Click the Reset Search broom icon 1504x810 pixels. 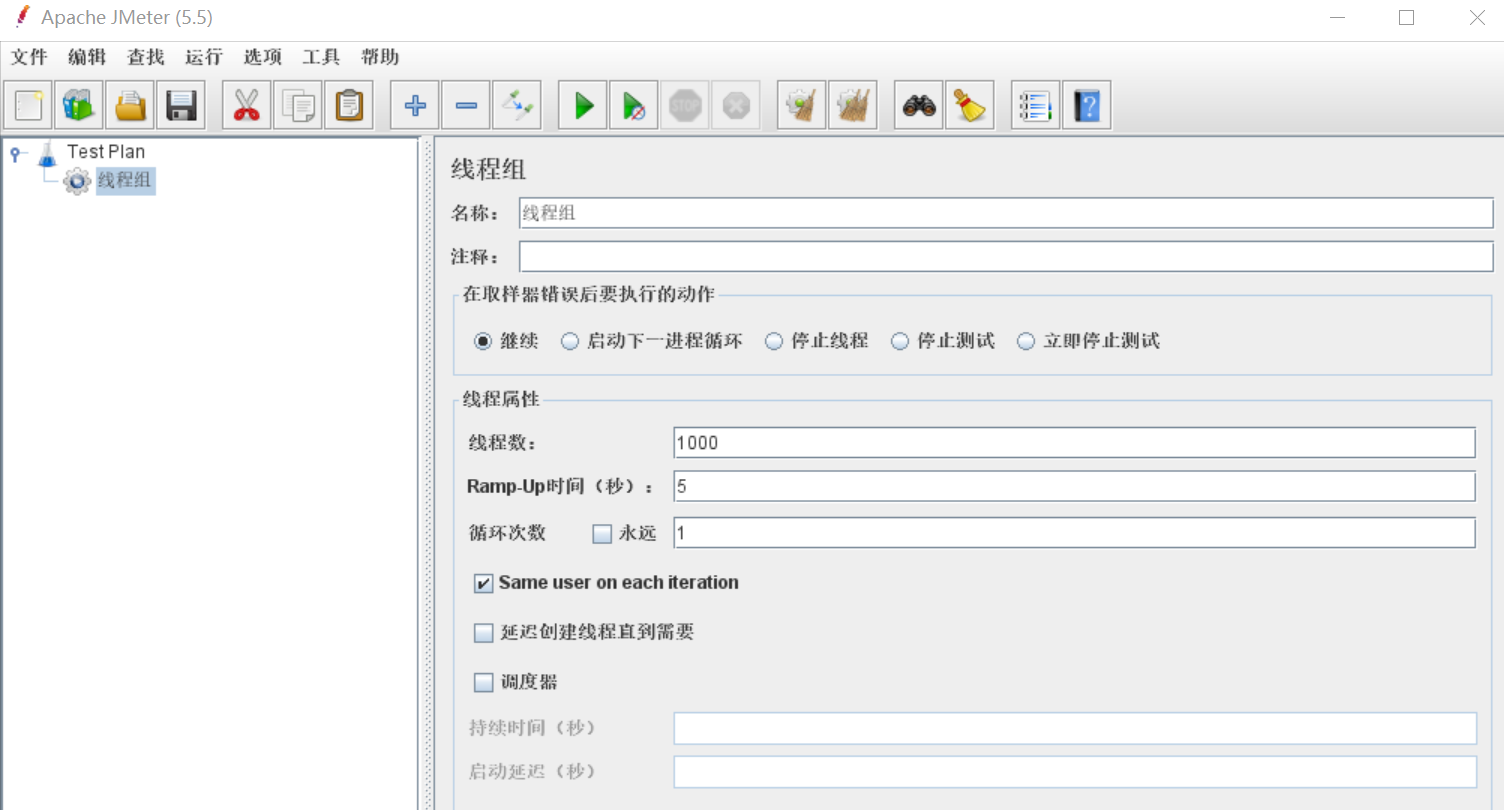(x=970, y=105)
